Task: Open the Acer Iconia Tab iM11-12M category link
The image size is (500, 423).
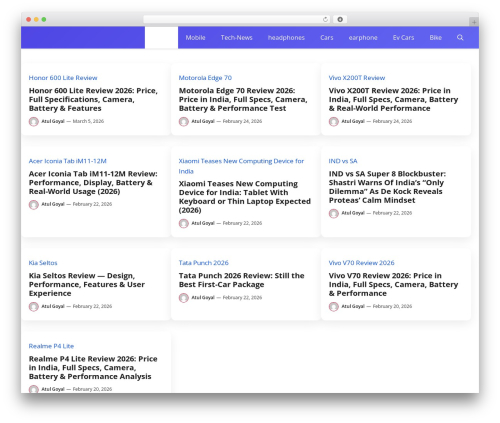Action: [x=68, y=161]
